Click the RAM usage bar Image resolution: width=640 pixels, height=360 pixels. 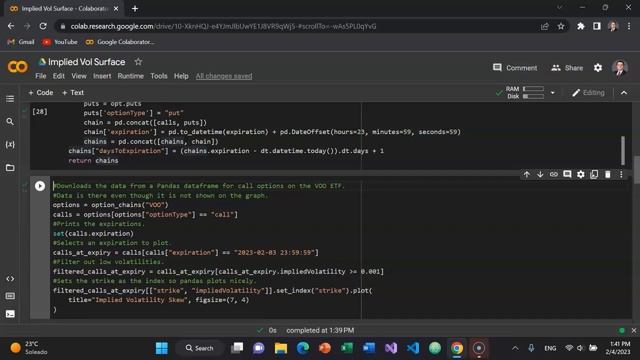[x=533, y=89]
